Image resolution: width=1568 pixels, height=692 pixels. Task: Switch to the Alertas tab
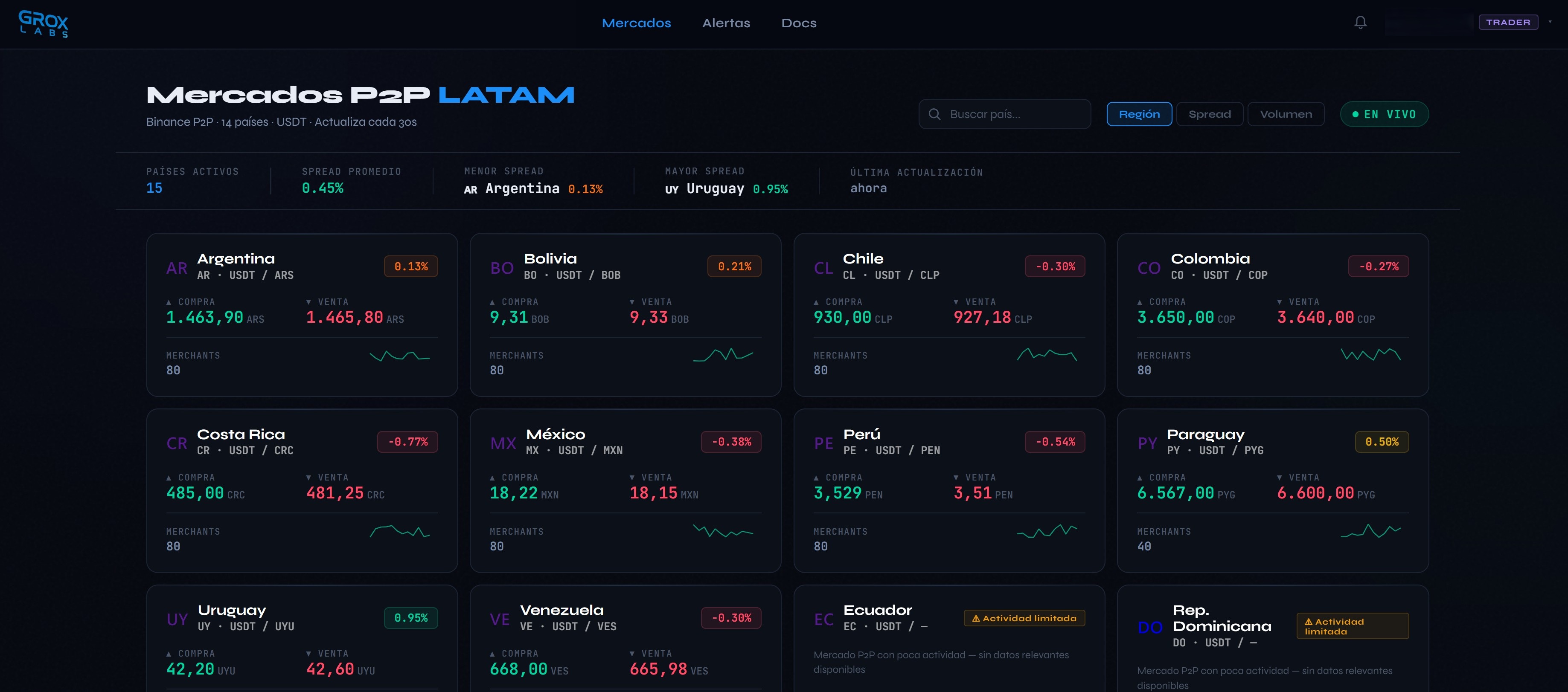coord(726,23)
